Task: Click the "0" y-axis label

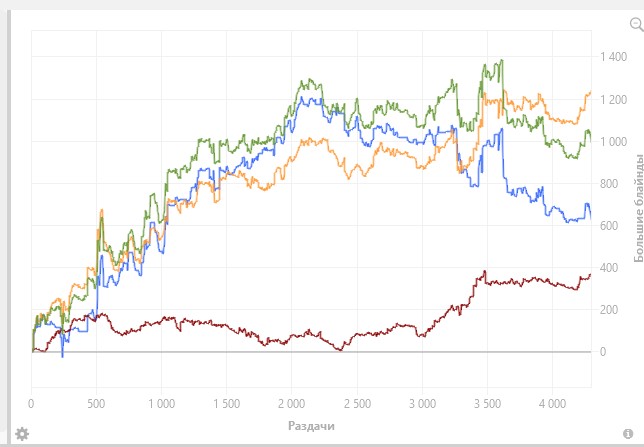Action: 603,352
